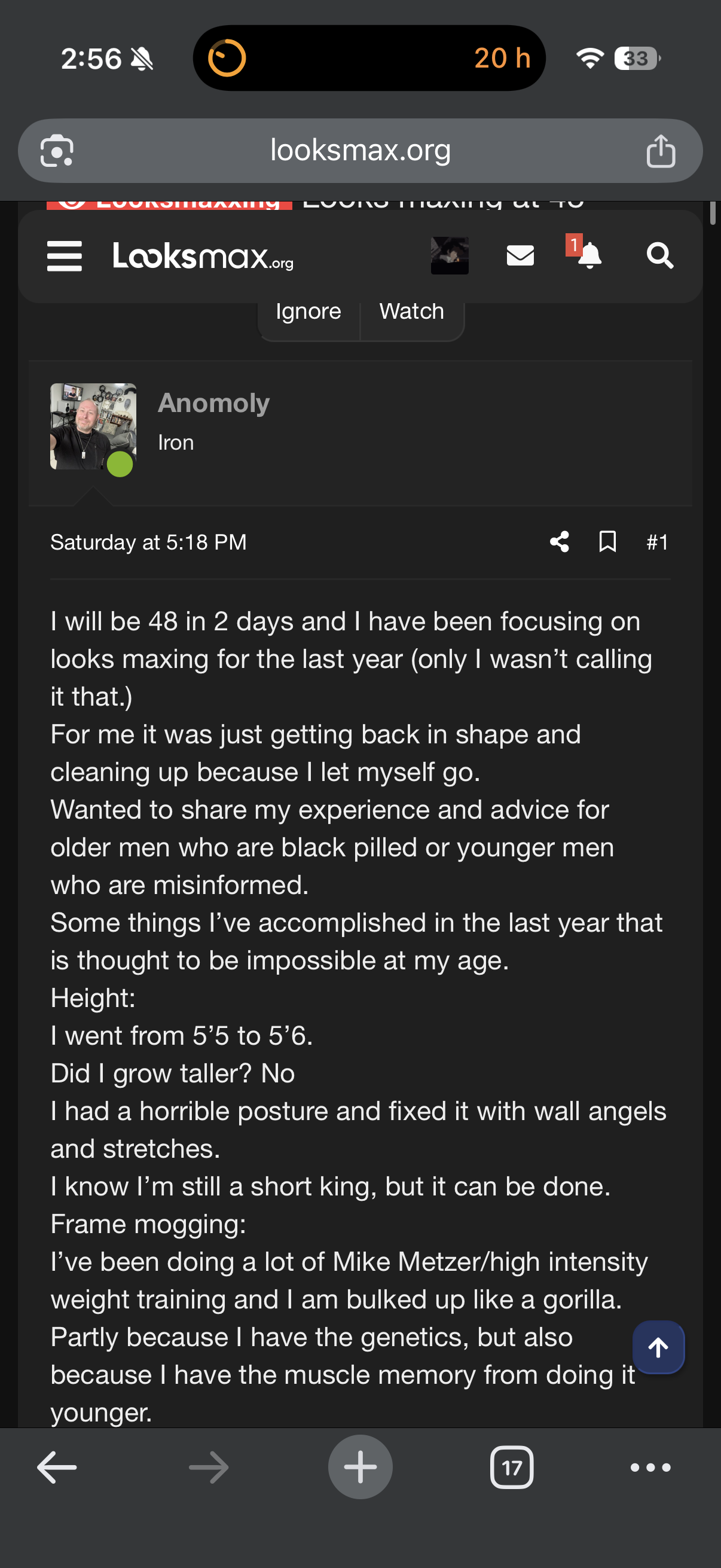Open a new tab with plus button

[x=360, y=1468]
